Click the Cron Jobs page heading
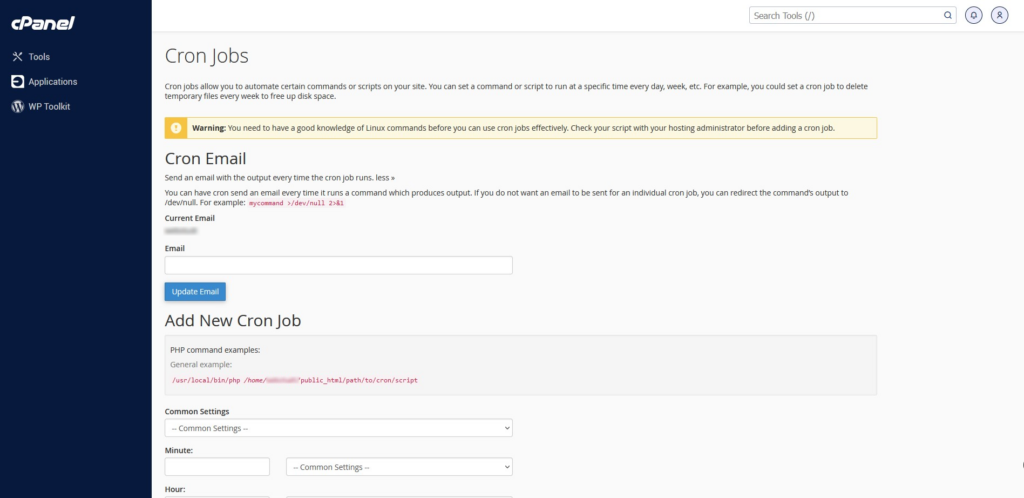This screenshot has height=498, width=1024. pos(206,56)
